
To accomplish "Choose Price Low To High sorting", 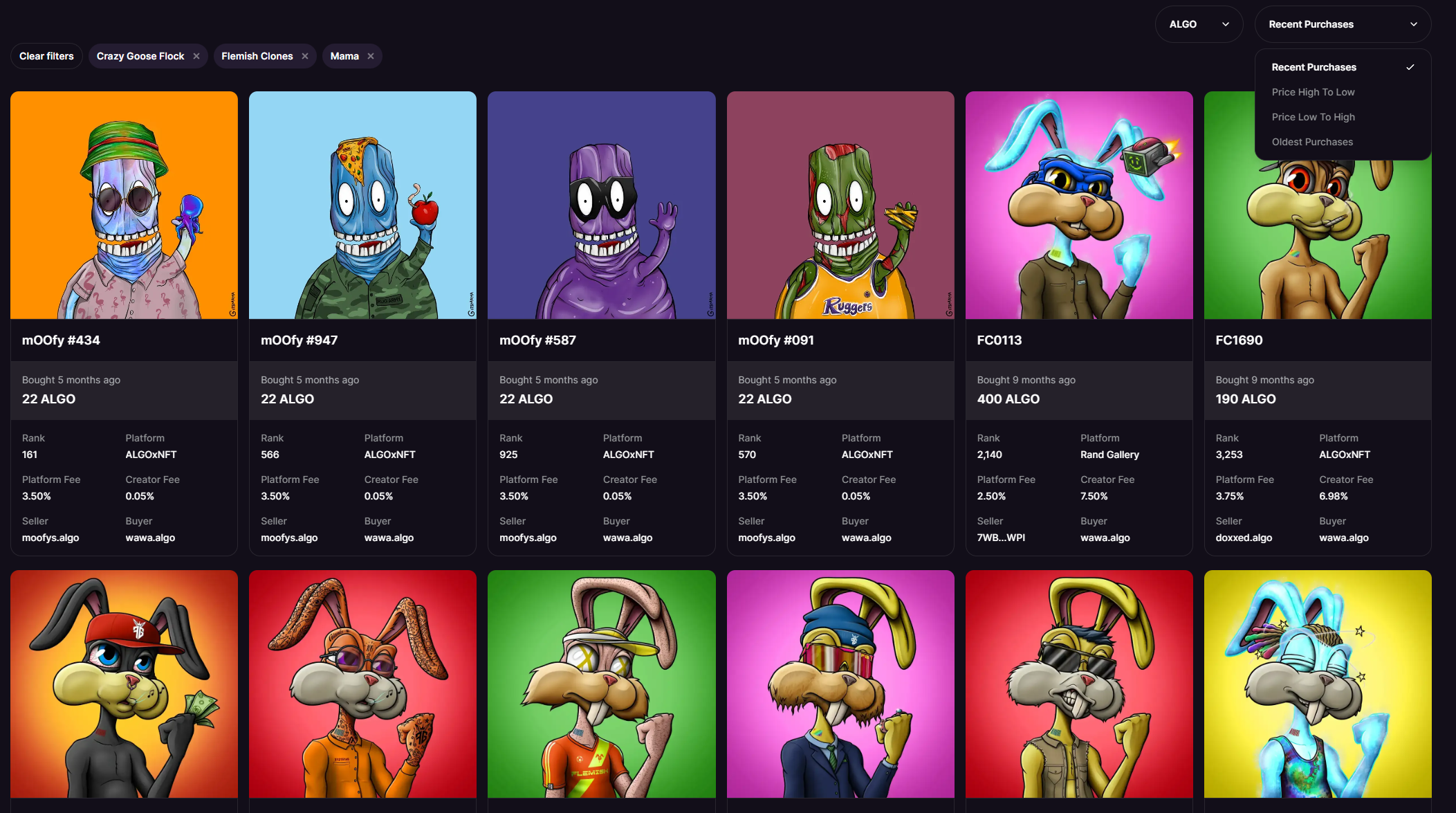I will point(1313,117).
